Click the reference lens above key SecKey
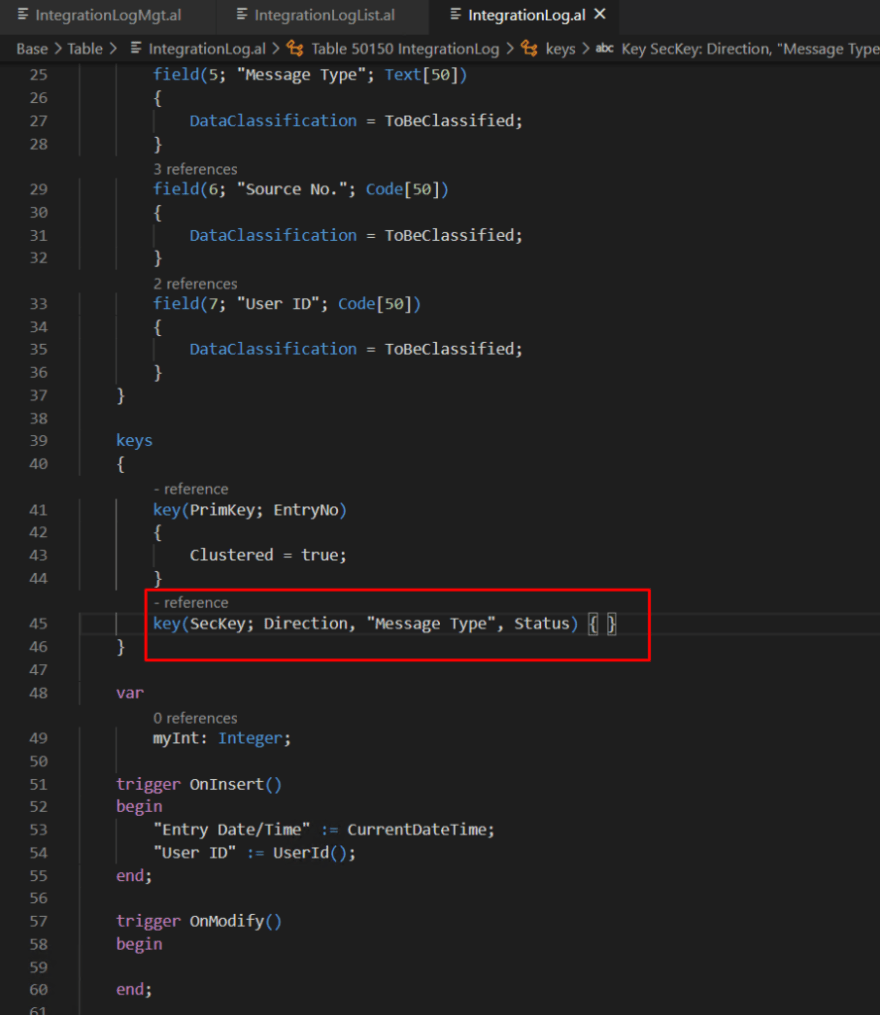The height and width of the screenshot is (1015, 880). (191, 603)
